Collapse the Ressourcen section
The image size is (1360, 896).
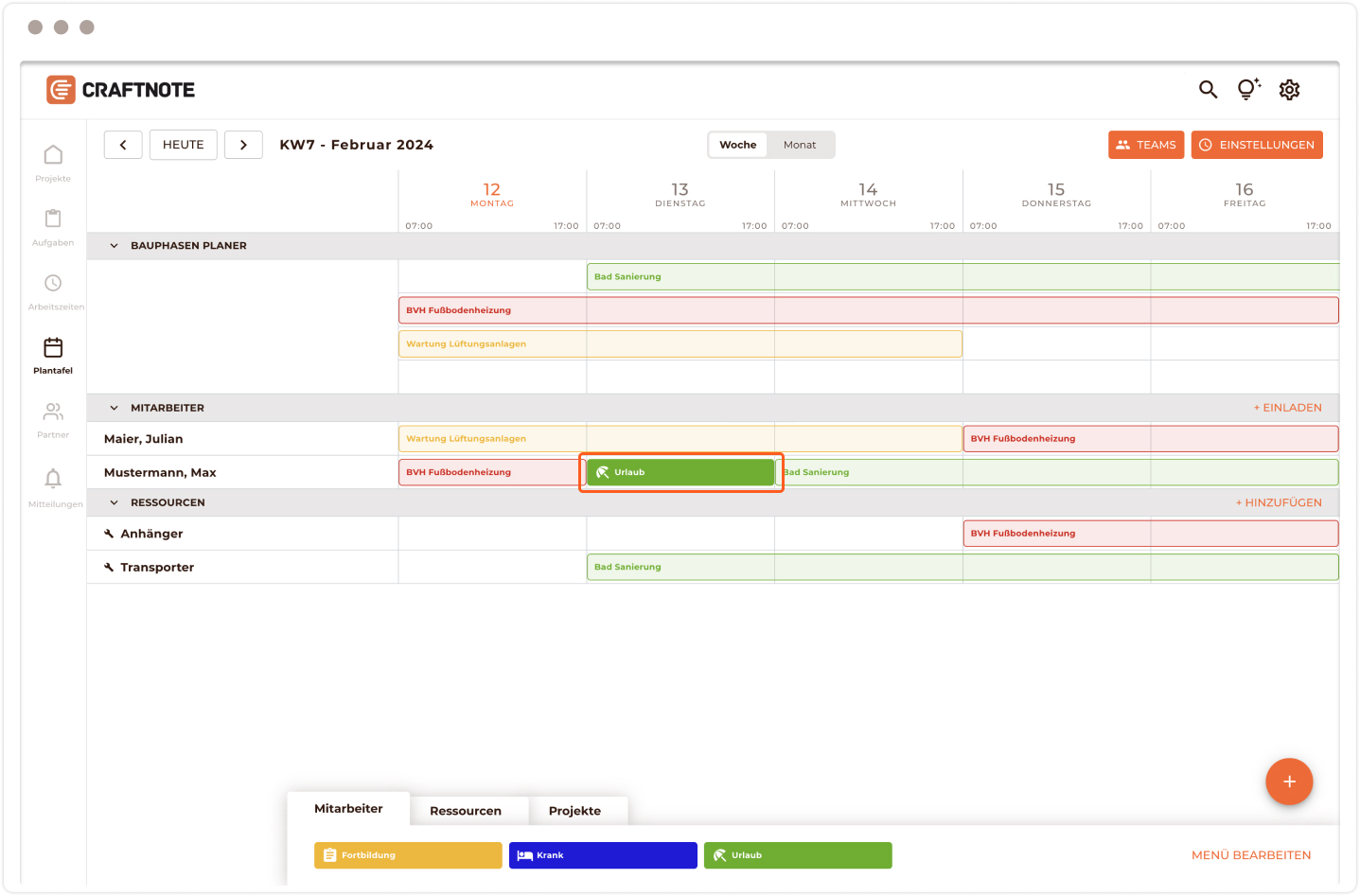click(x=115, y=503)
